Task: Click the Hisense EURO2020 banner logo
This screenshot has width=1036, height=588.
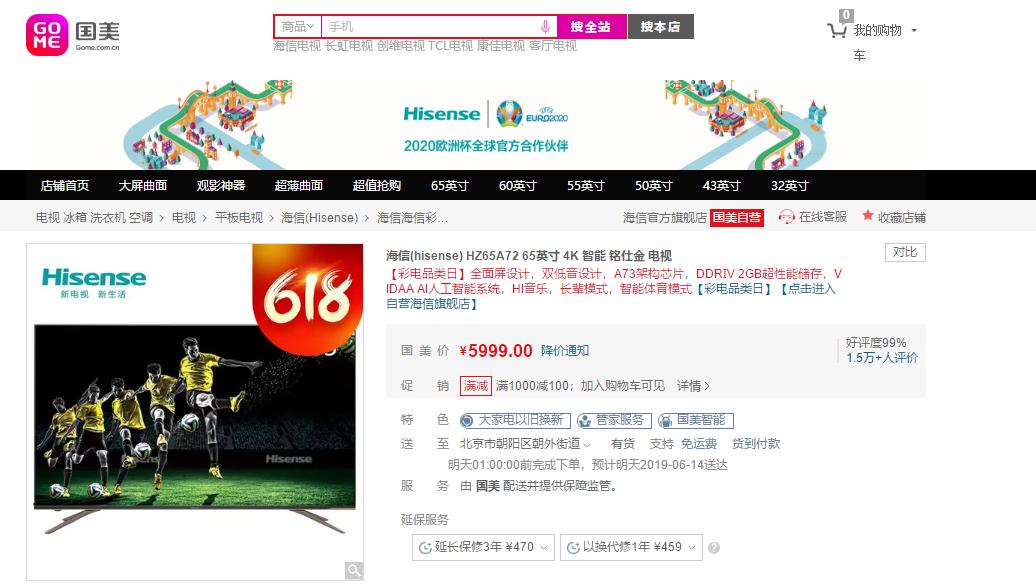Action: 486,114
